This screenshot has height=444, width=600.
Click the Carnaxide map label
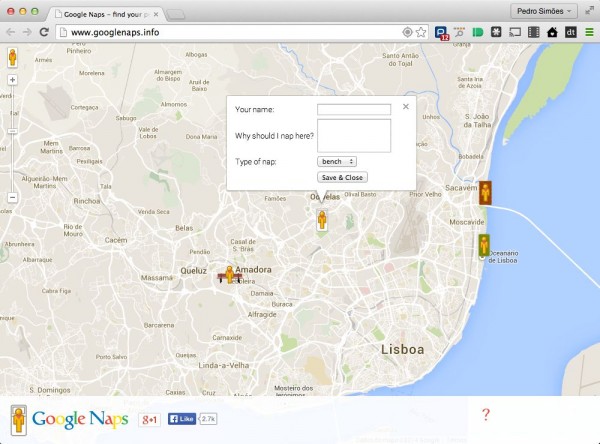click(227, 338)
